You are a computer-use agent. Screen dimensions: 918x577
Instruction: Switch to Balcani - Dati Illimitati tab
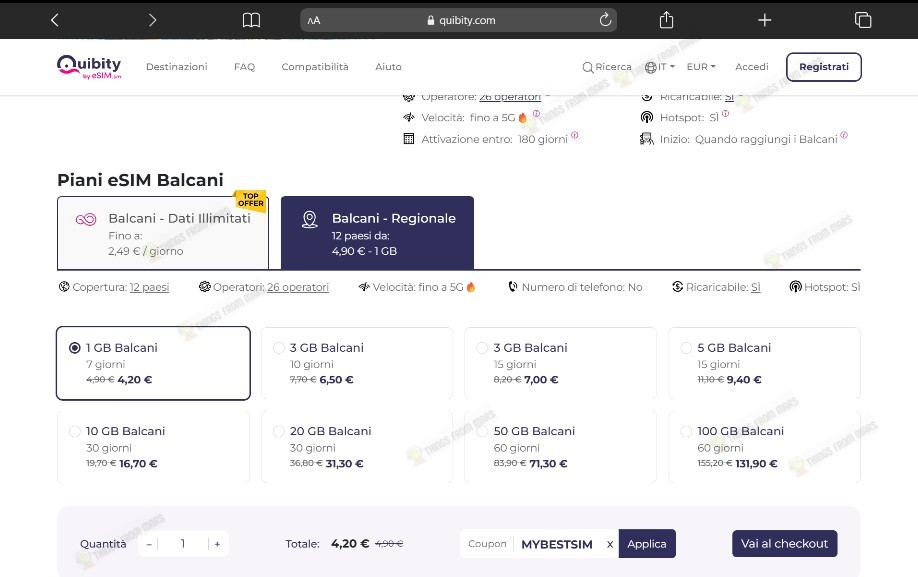pos(163,233)
